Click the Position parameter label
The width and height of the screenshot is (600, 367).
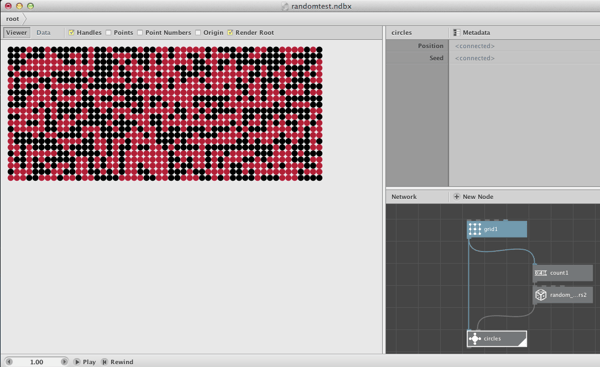coord(430,46)
